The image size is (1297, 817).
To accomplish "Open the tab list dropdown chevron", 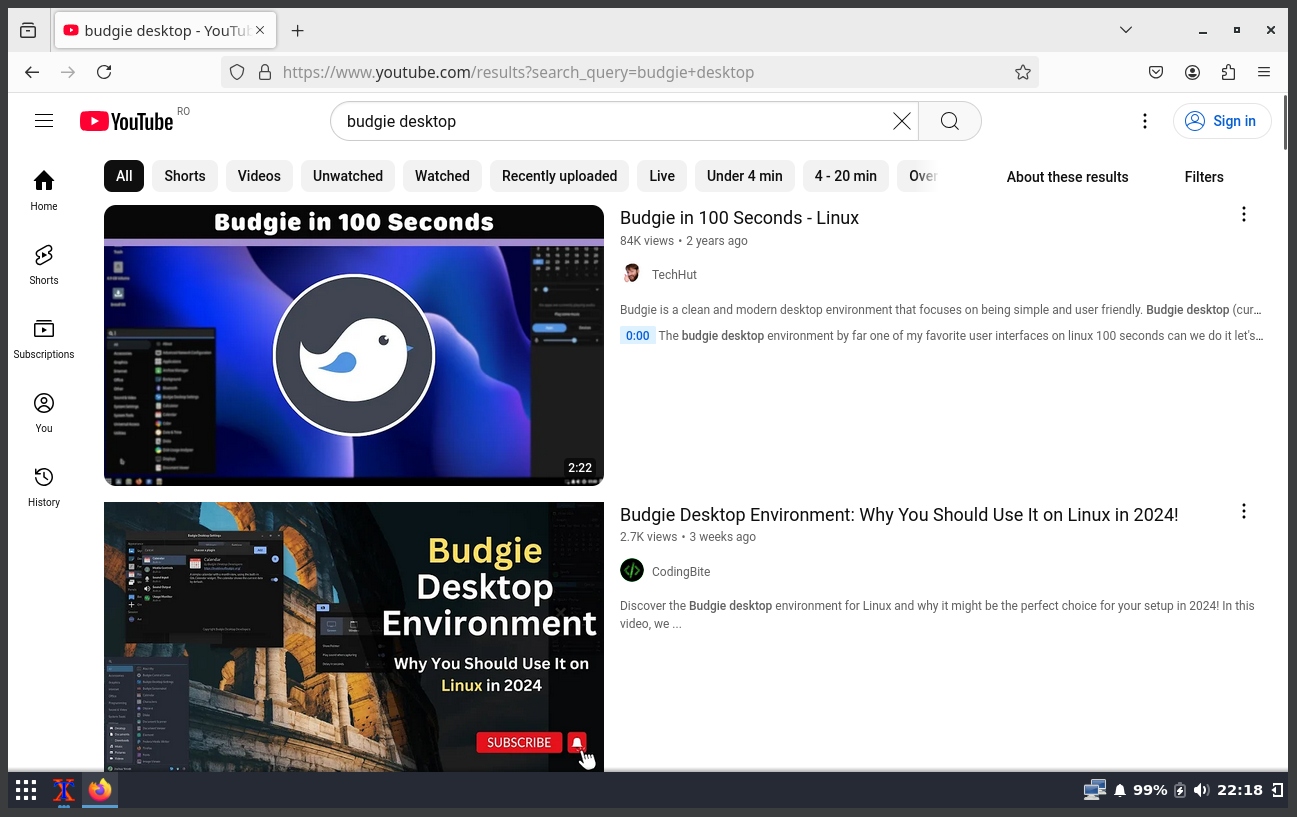I will [x=1126, y=30].
